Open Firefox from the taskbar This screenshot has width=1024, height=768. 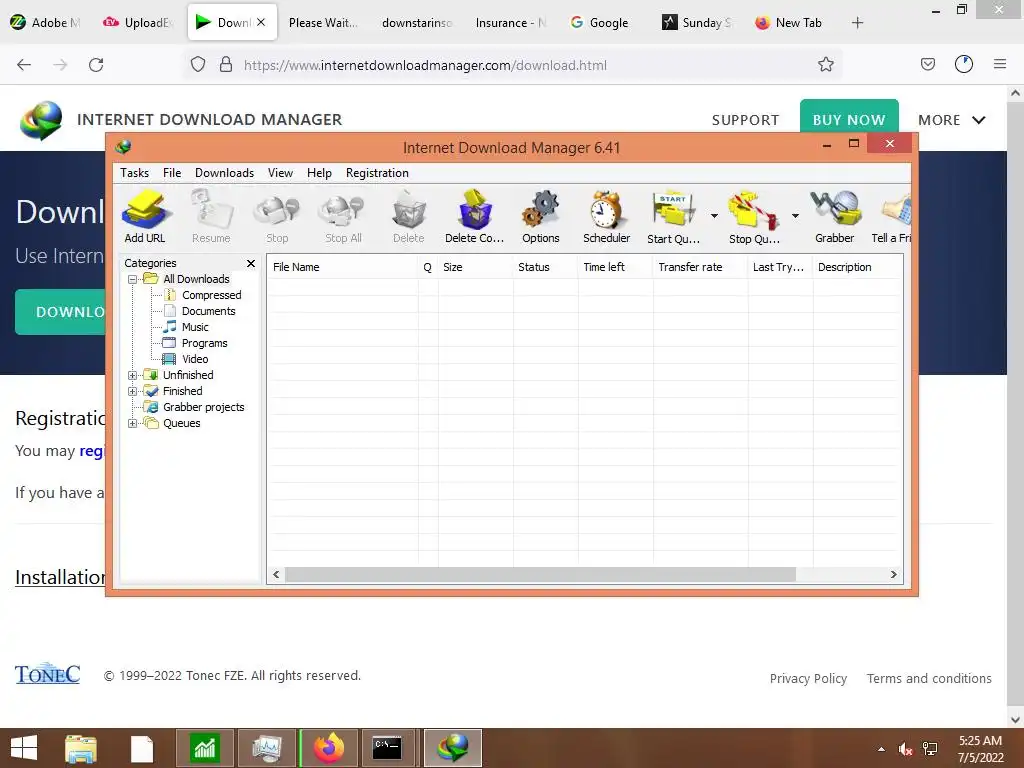coord(329,748)
